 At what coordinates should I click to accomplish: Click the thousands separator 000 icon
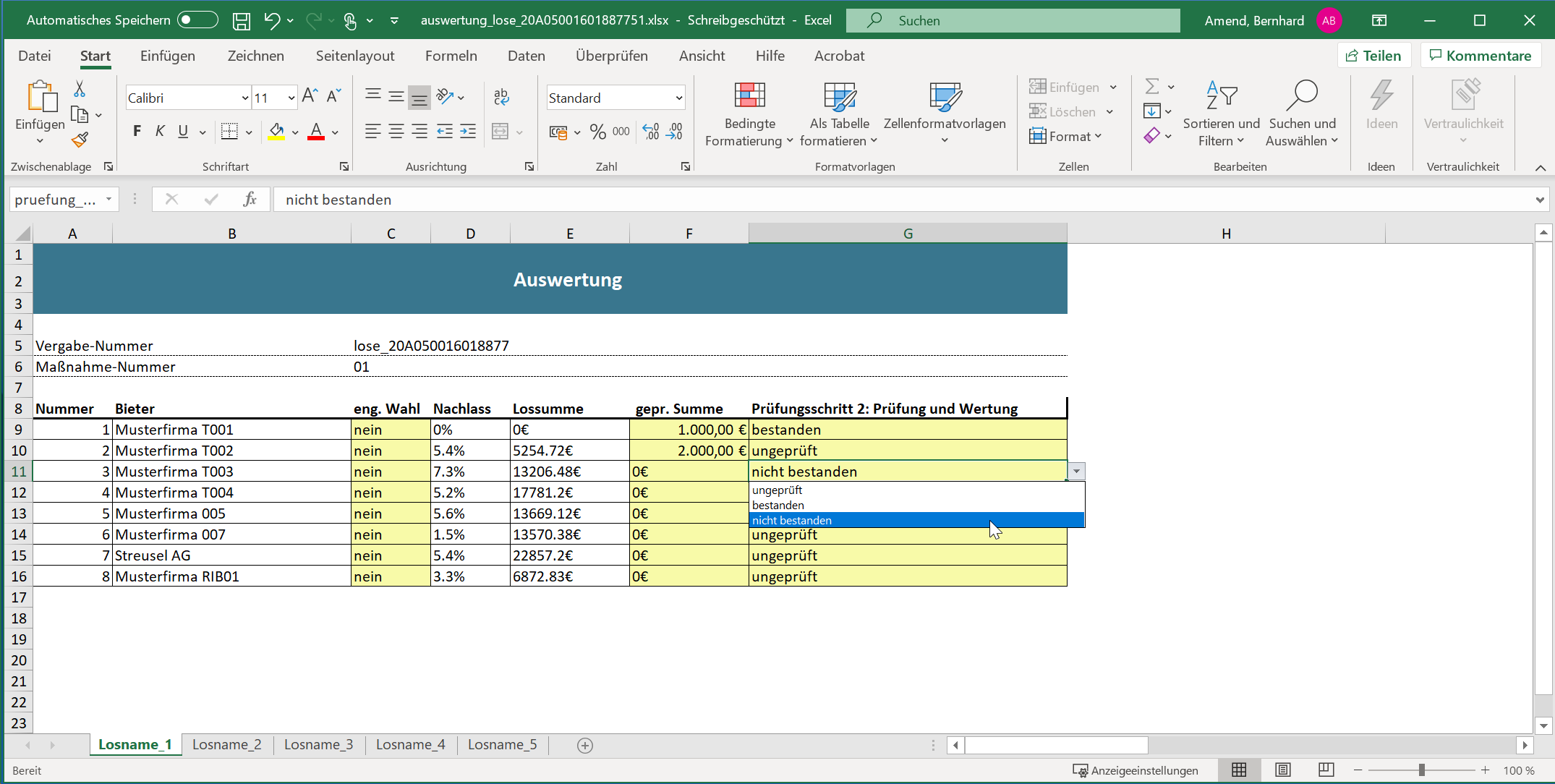click(x=621, y=132)
